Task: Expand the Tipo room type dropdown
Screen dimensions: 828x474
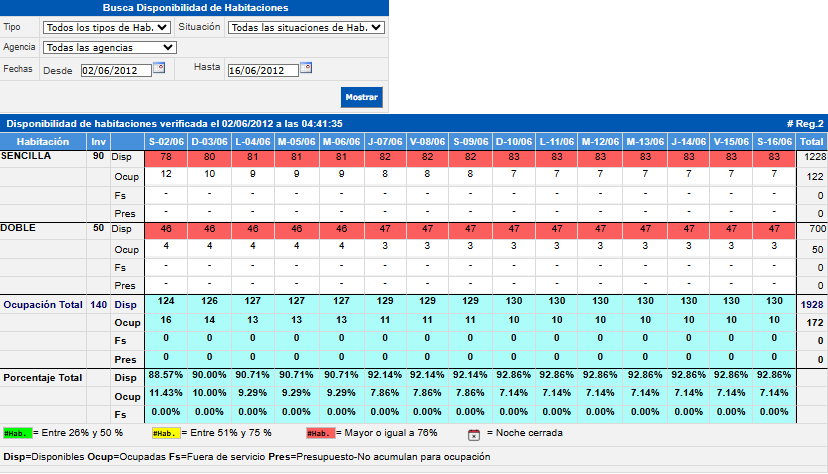Action: [x=107, y=28]
